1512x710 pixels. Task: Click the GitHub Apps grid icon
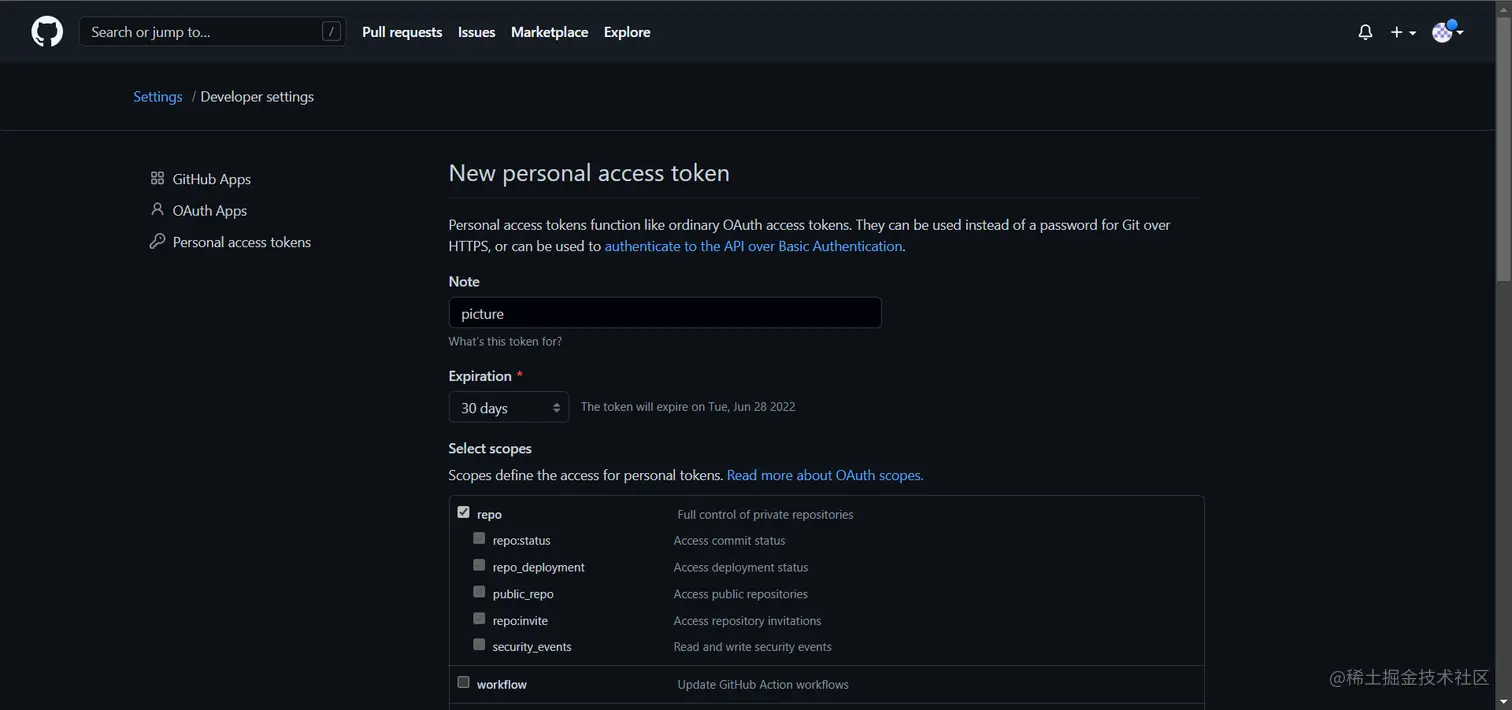coord(157,178)
